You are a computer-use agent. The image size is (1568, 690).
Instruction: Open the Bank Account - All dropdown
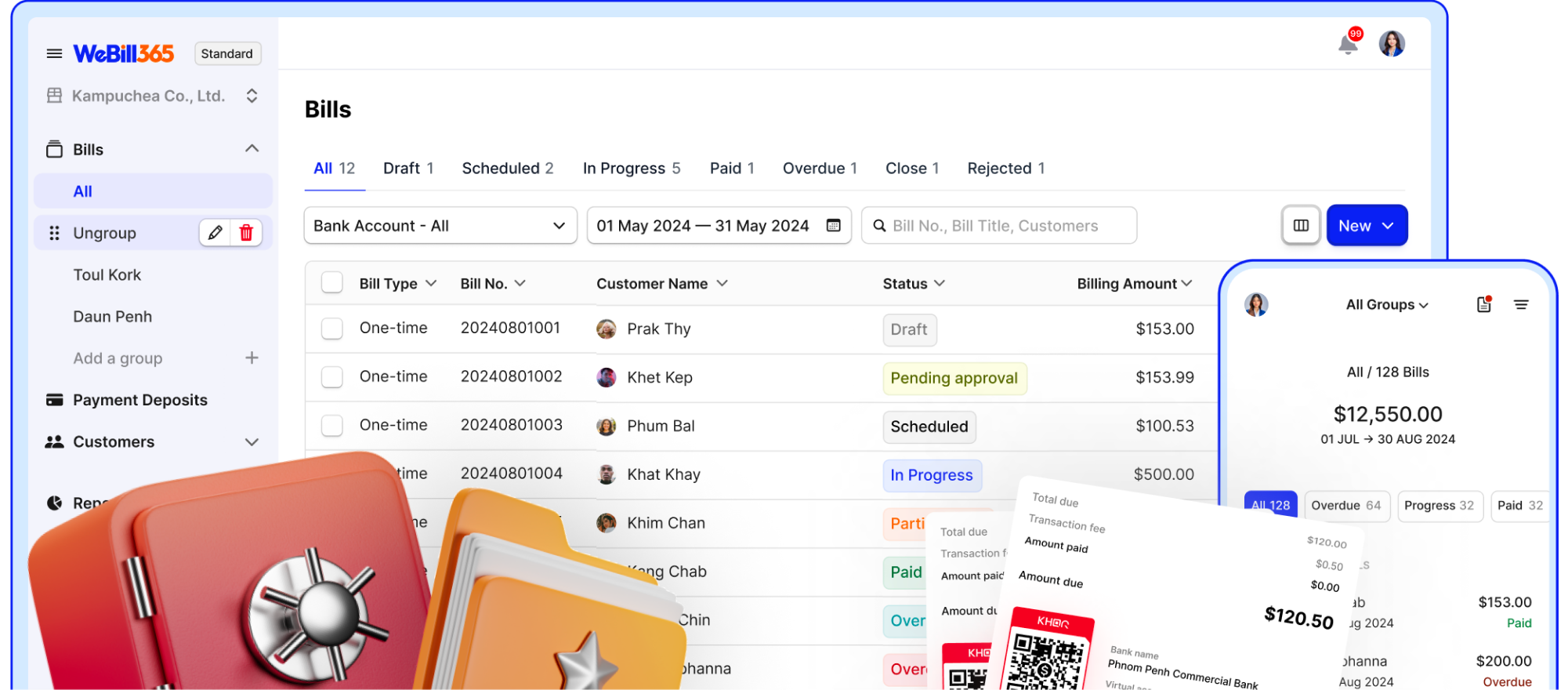[440, 226]
